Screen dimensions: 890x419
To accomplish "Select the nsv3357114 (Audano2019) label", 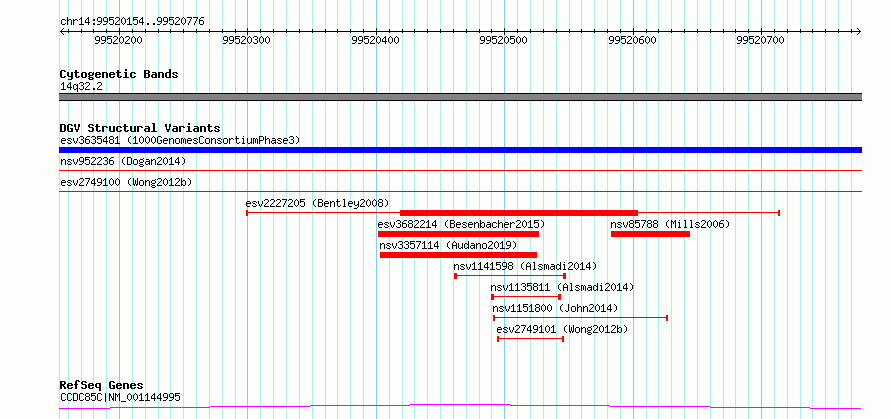I will (448, 245).
